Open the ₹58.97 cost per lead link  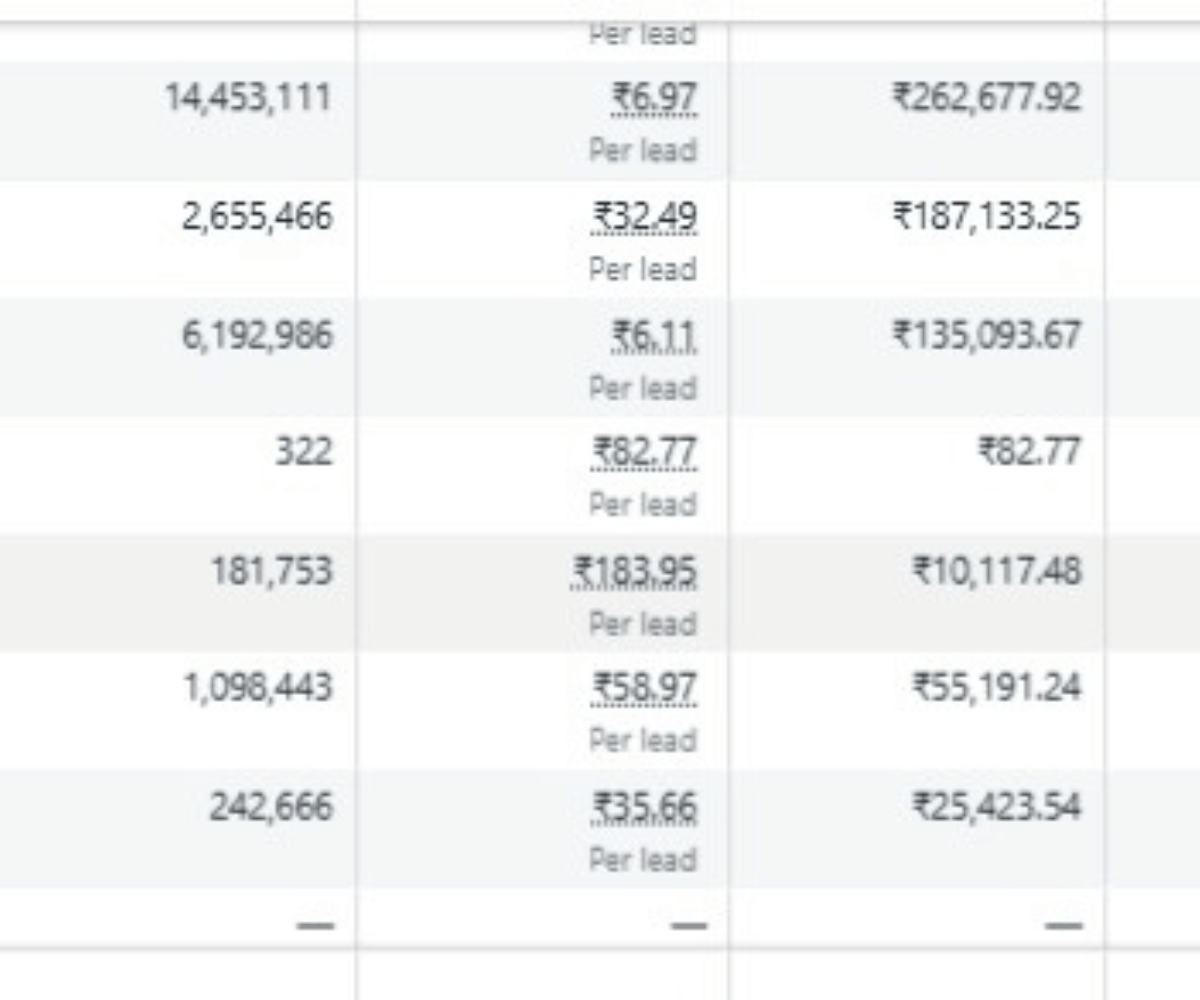click(x=645, y=689)
